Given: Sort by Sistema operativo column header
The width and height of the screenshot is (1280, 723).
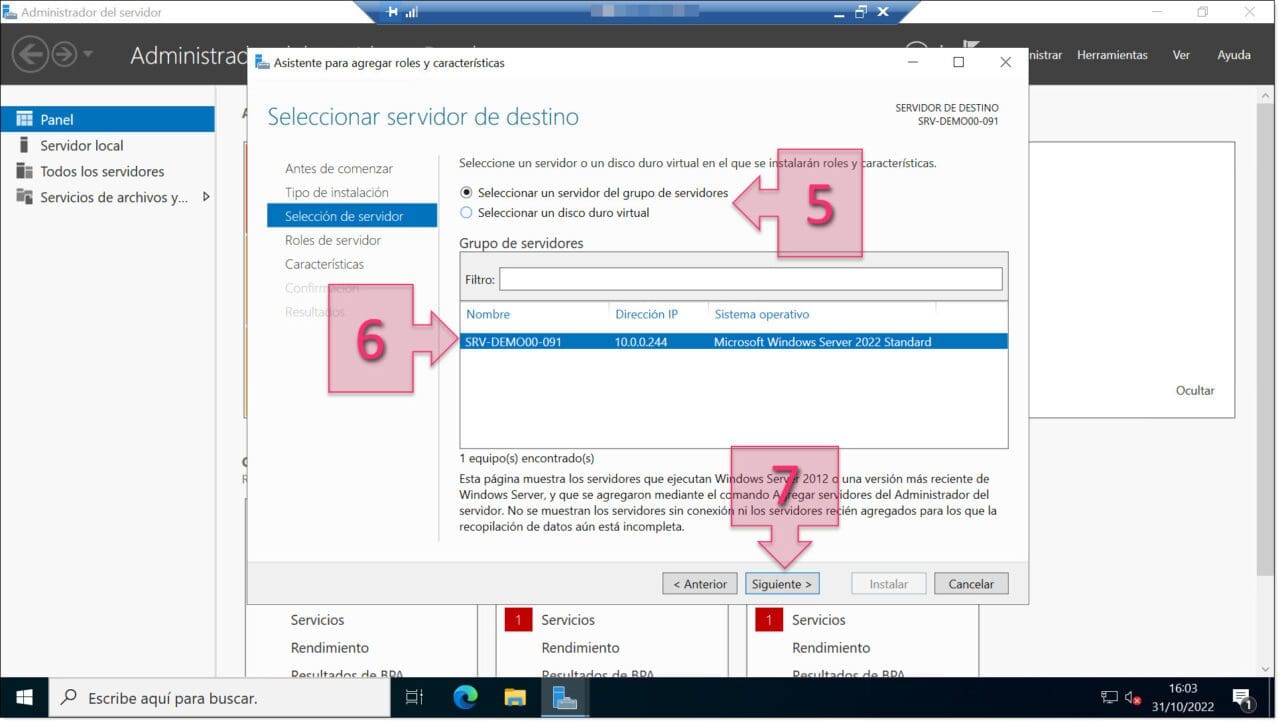Looking at the screenshot, I should (x=762, y=314).
